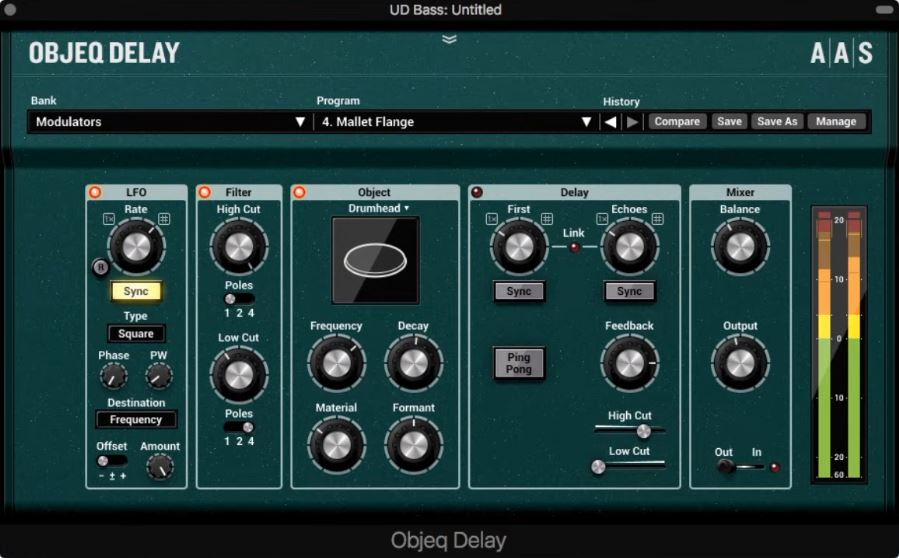899x558 pixels.
Task: Click the Delay Echoes knob
Action: coord(630,247)
